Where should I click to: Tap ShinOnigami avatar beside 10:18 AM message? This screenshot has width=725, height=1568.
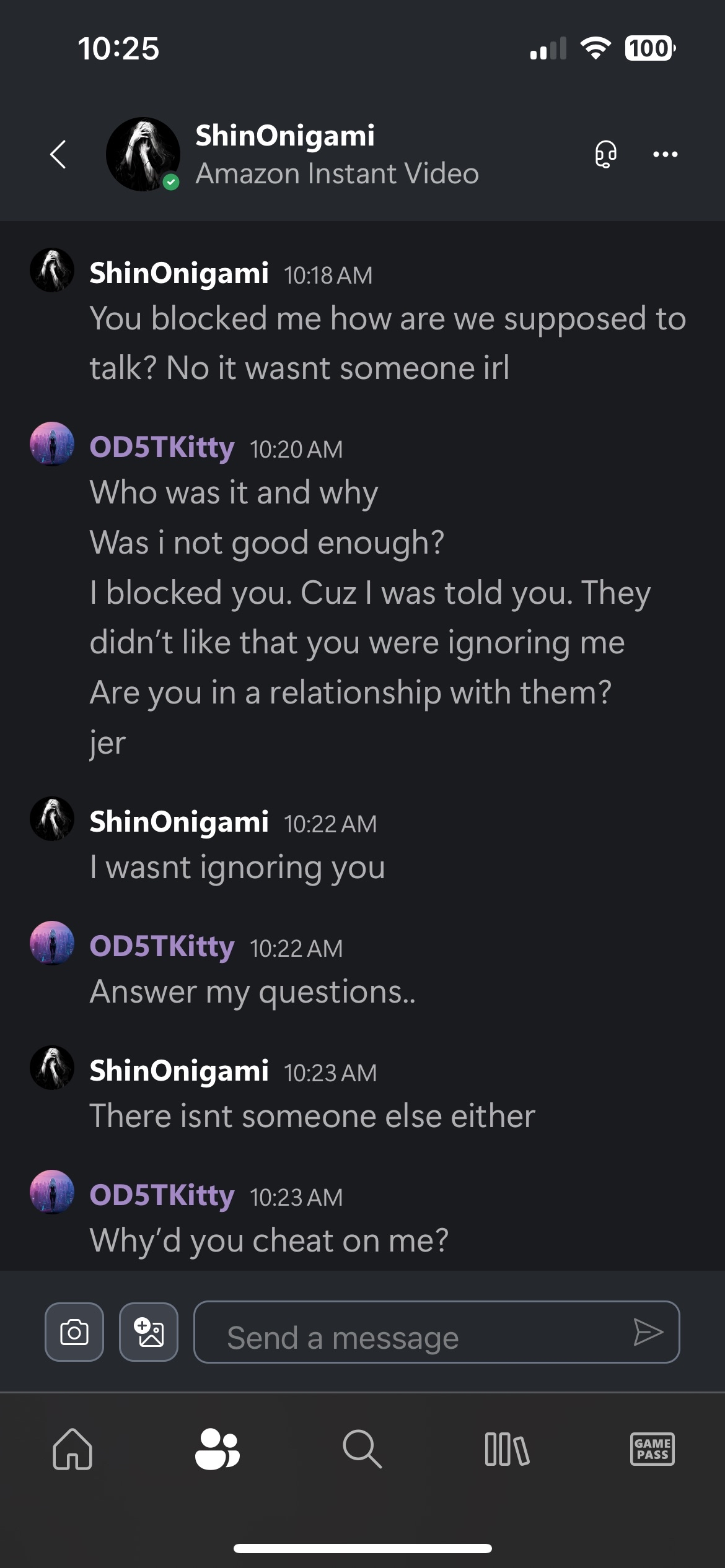pos(52,271)
